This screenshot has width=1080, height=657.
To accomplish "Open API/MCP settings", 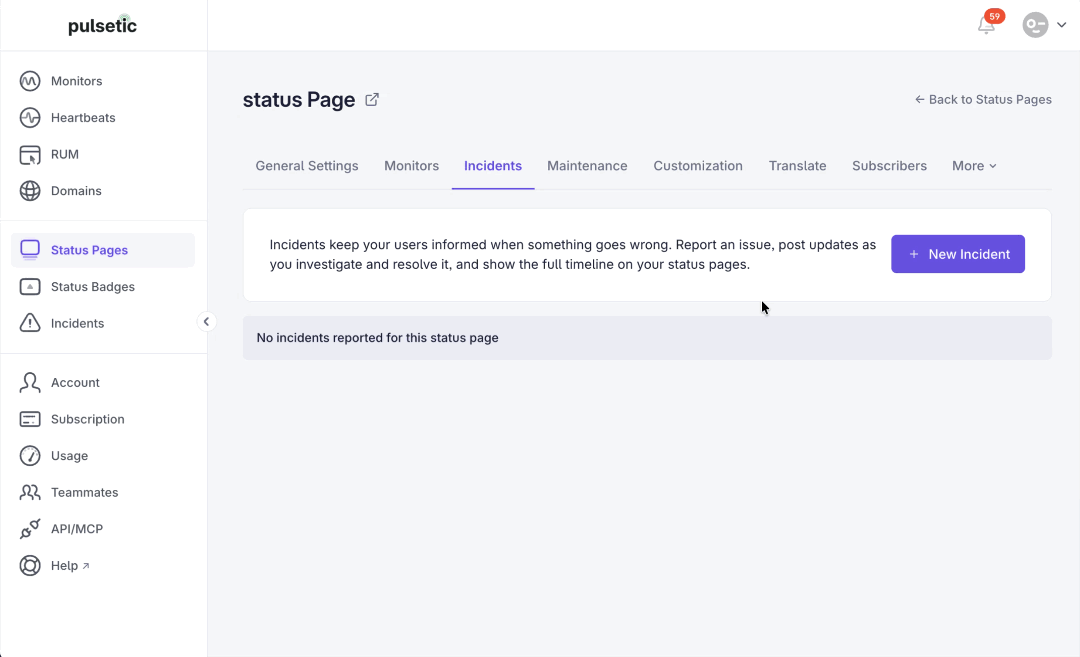I will (103, 529).
